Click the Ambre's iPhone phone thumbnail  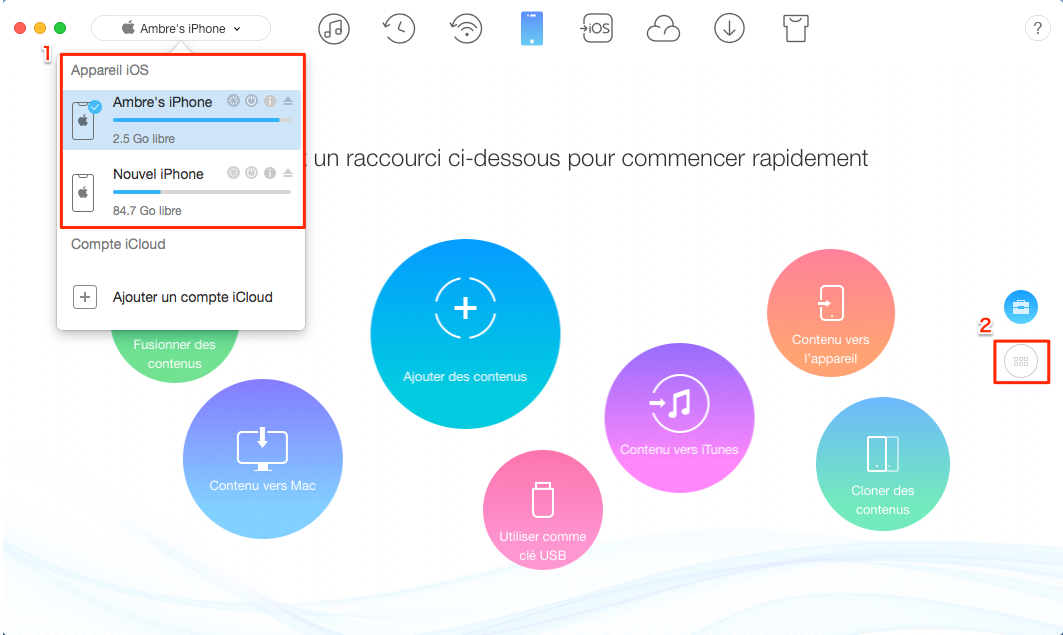(83, 121)
